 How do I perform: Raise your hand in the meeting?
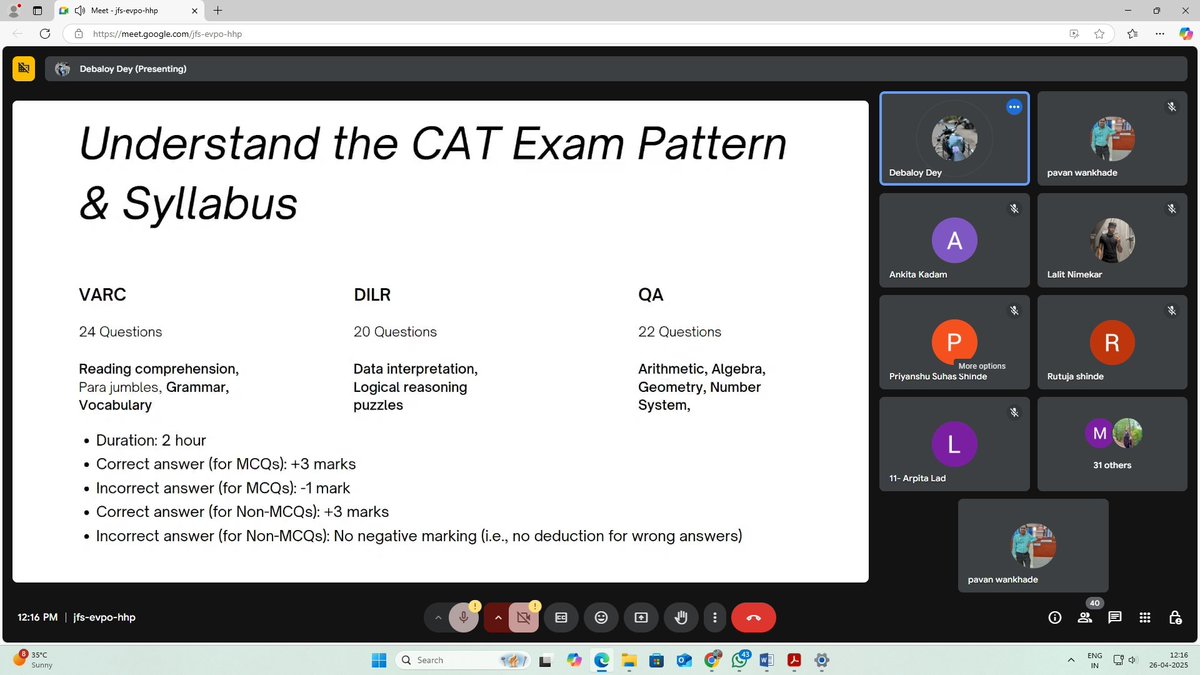(681, 617)
